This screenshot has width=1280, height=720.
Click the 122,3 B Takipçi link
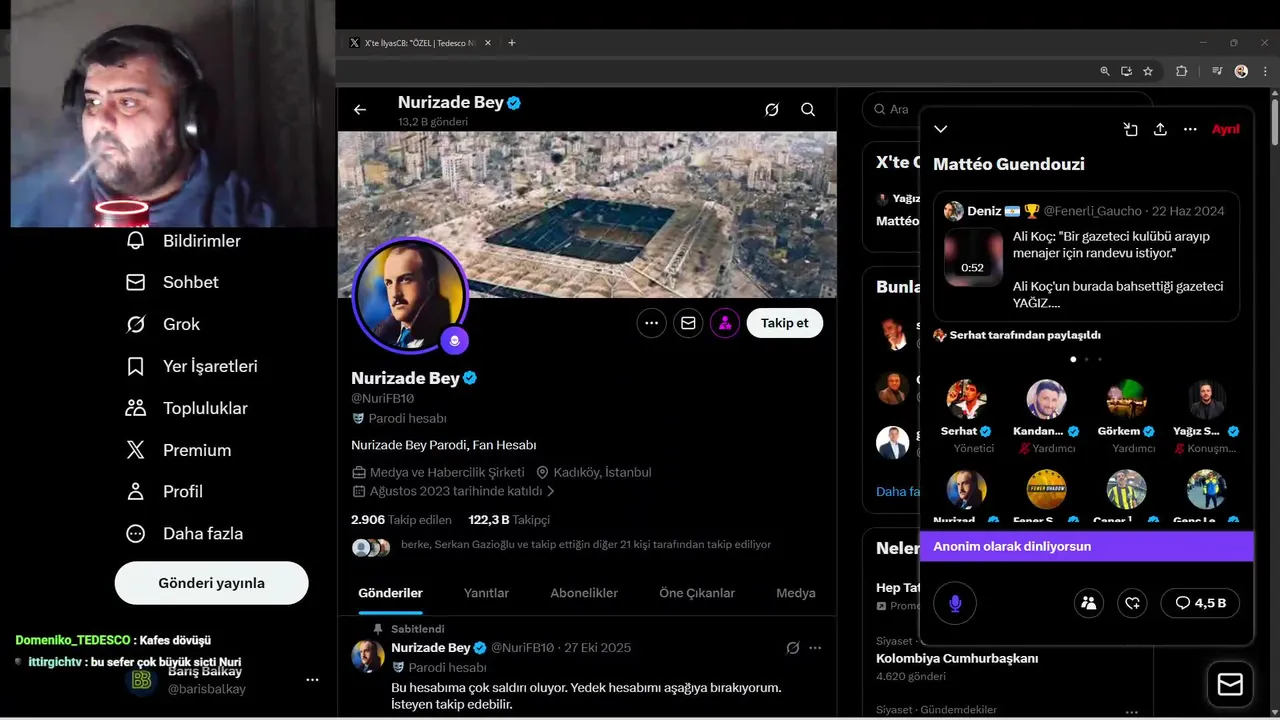(509, 520)
